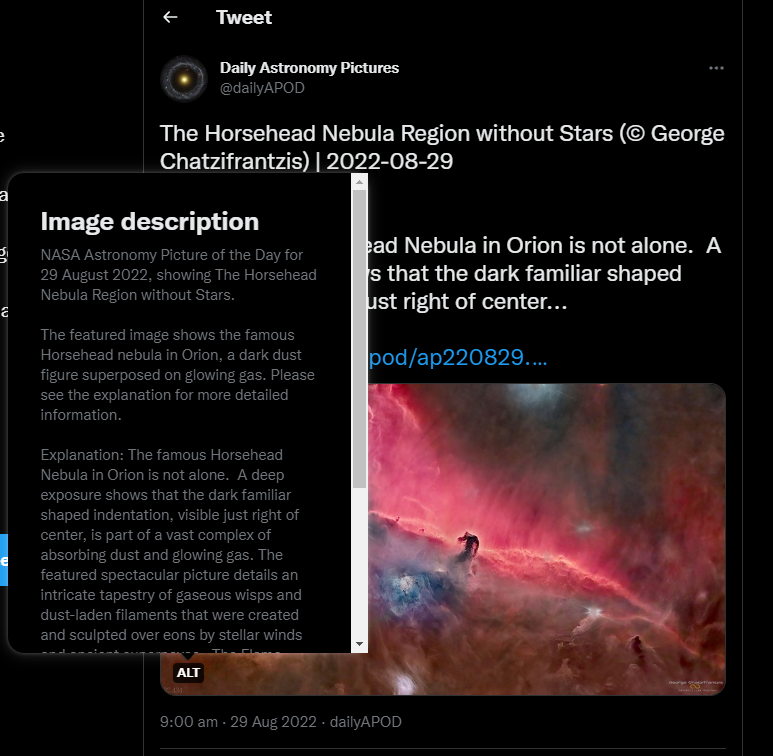Screen dimensions: 773x756
Task: Click the @dailyAPOD handle
Action: pyautogui.click(x=262, y=88)
